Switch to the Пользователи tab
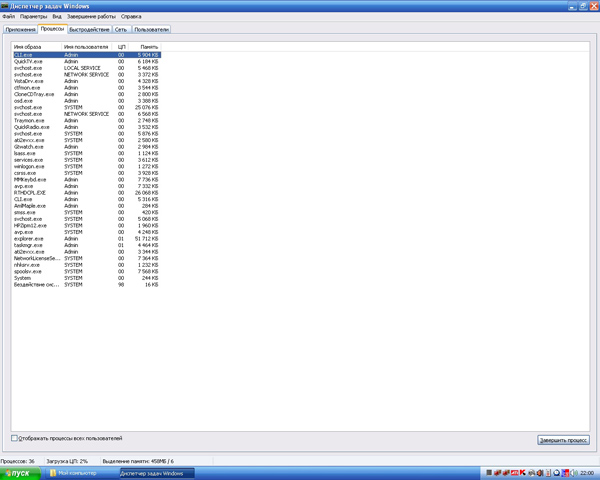Viewport: 600px width, 480px height. click(151, 29)
